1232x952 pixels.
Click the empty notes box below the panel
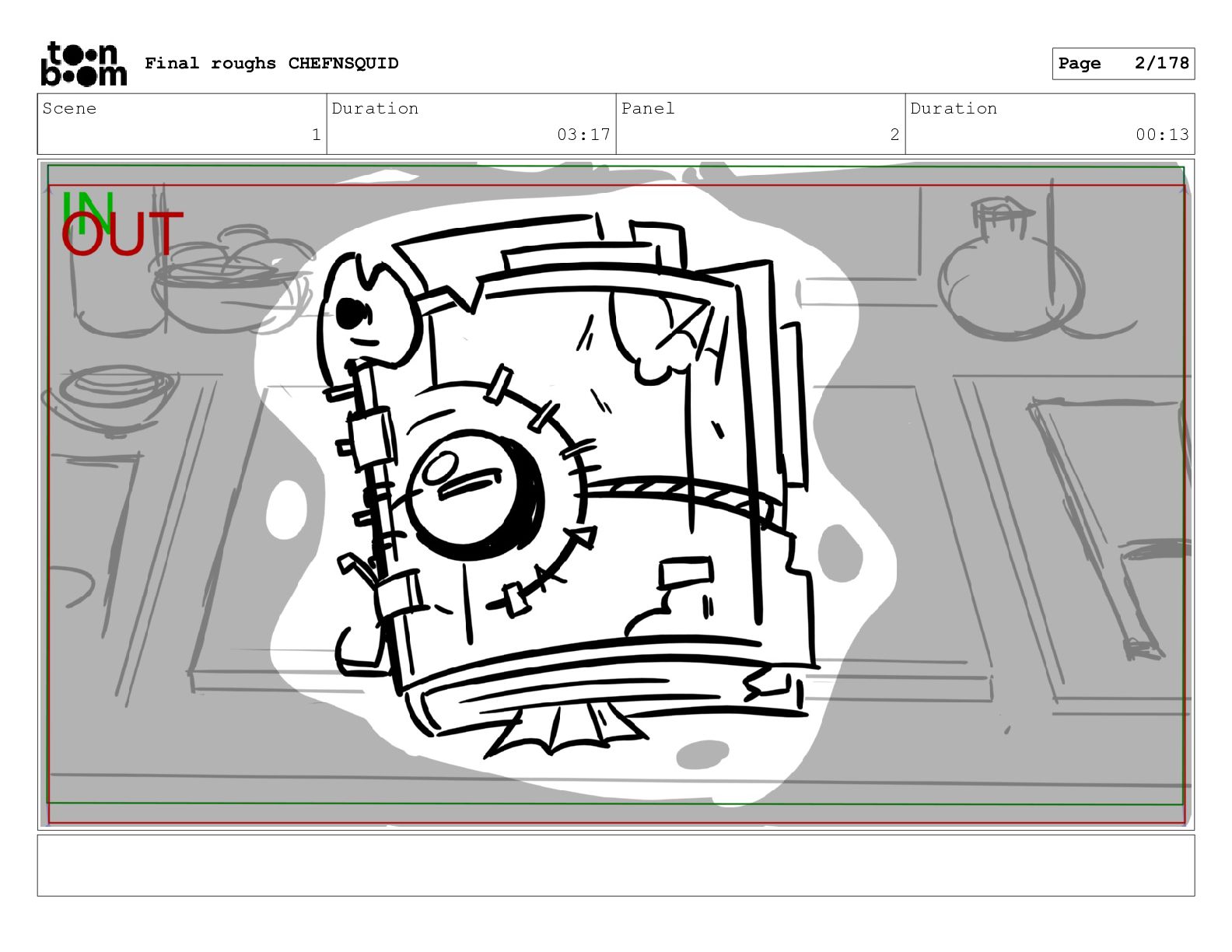coord(616,866)
